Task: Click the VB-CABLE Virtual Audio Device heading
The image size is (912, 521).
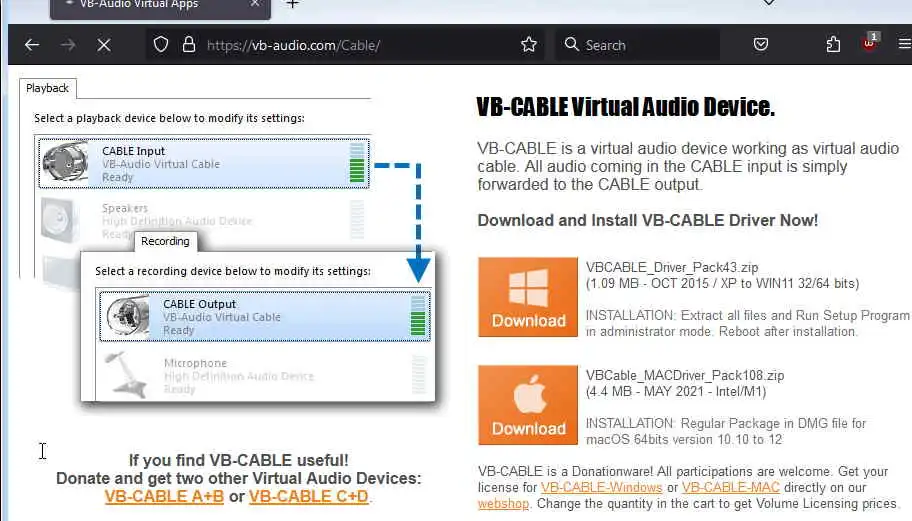Action: tap(626, 107)
